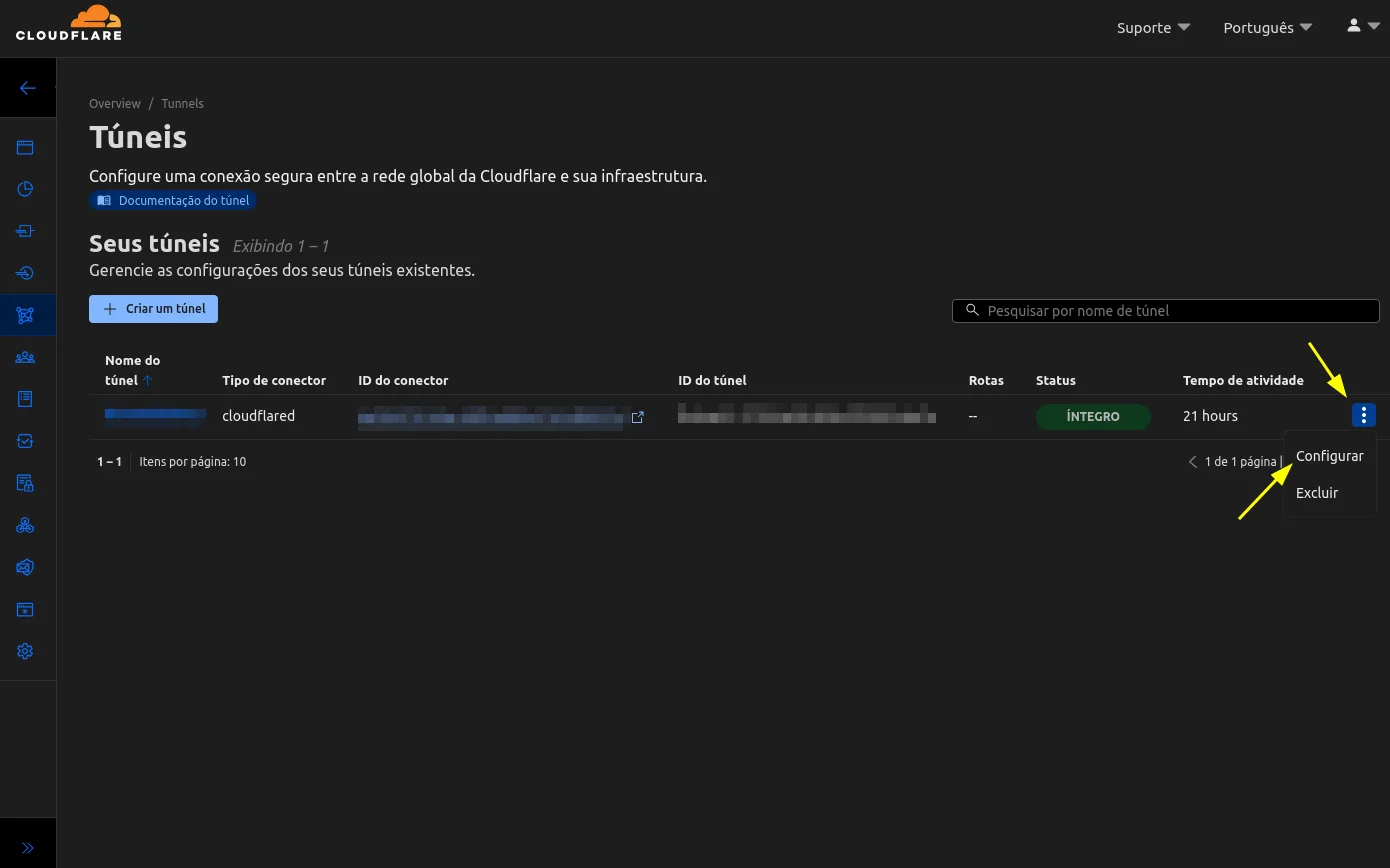The height and width of the screenshot is (868, 1390).
Task: Open the Settings gear sidebar icon
Action: coord(25,651)
